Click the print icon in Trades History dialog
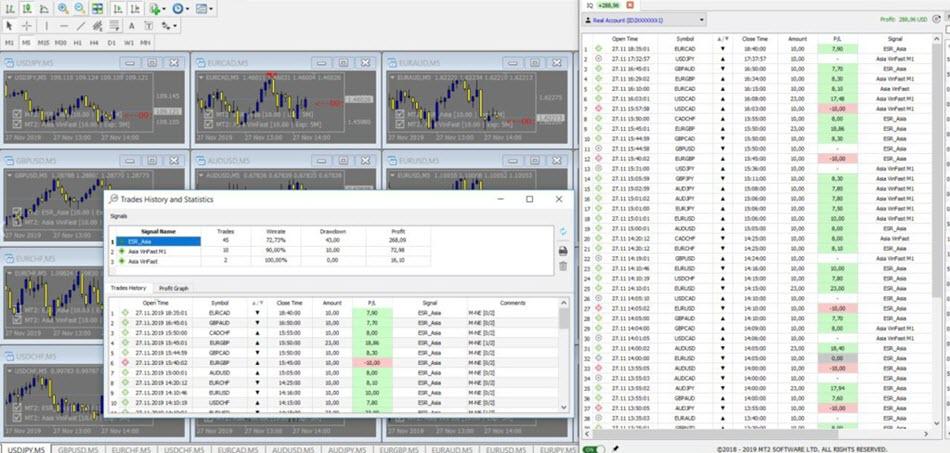 [562, 249]
